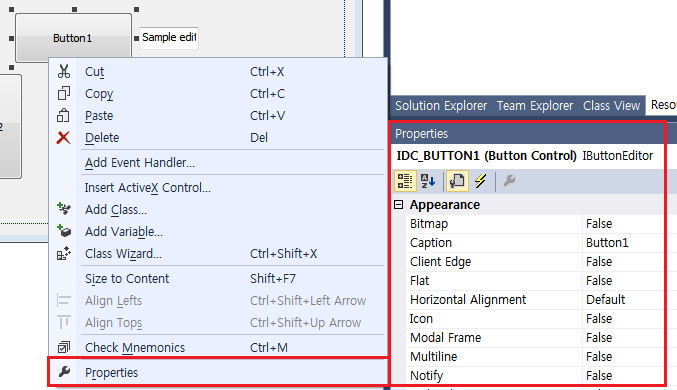Choose Paste from the context menu
Viewport: 677px width, 390px height.
pyautogui.click(x=218, y=115)
